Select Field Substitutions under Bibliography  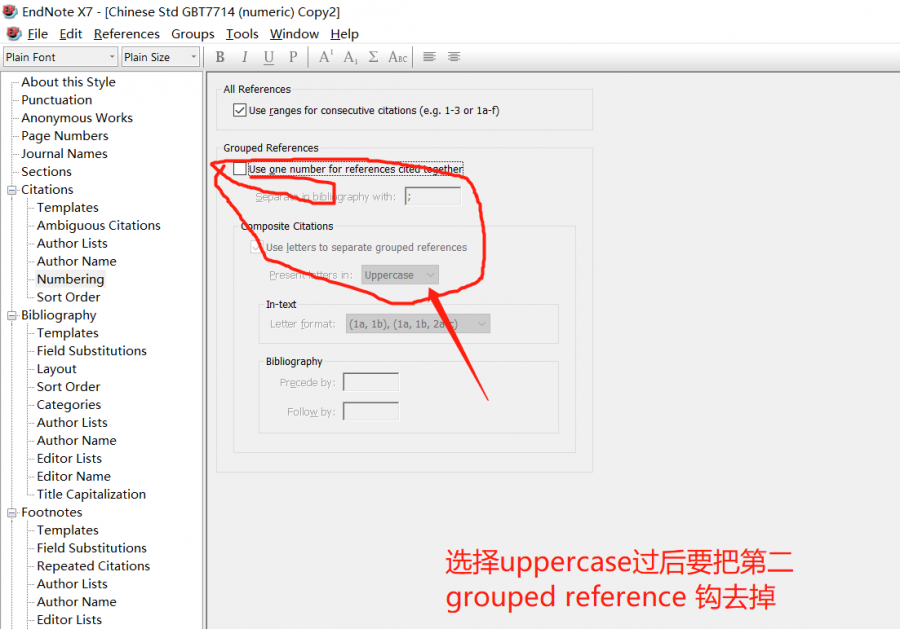(92, 351)
